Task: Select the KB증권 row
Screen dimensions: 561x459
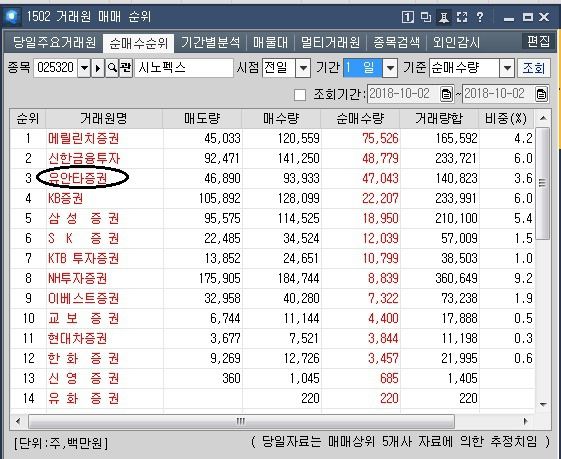Action: (272, 199)
